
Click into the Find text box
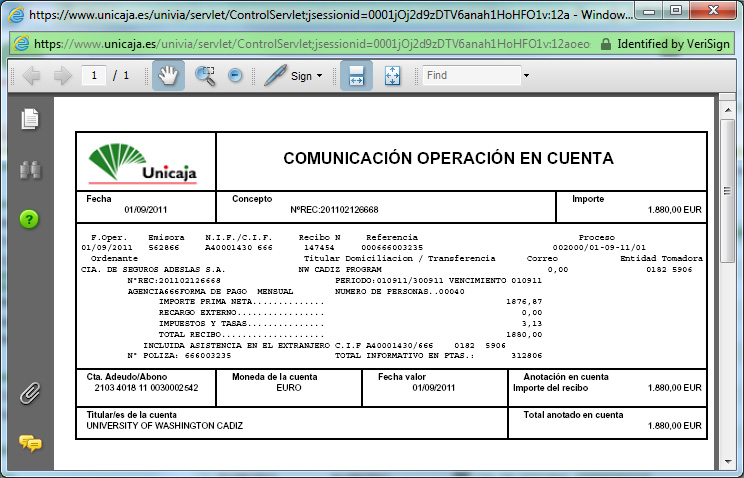[472, 75]
